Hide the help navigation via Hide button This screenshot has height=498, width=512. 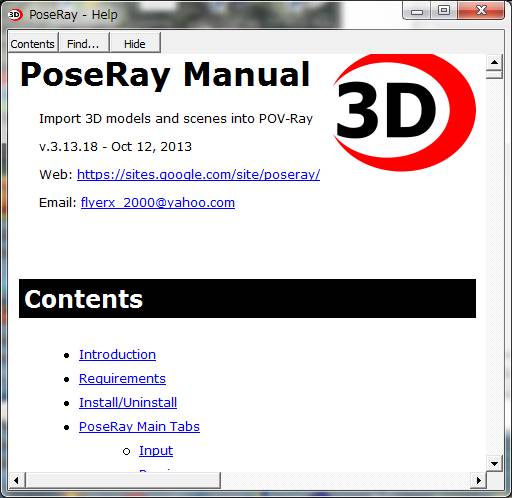pyautogui.click(x=135, y=43)
